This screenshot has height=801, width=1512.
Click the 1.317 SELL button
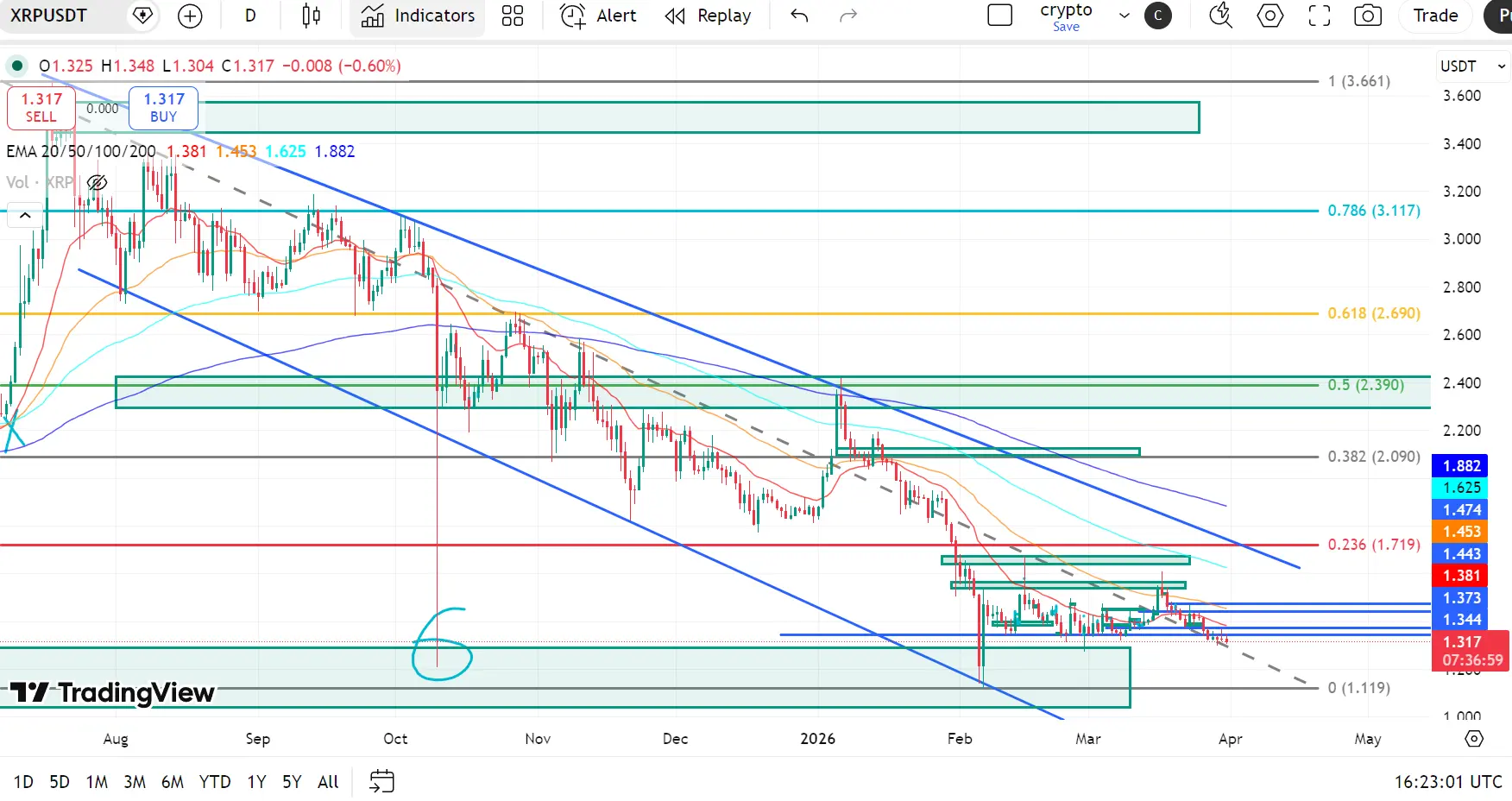point(41,108)
